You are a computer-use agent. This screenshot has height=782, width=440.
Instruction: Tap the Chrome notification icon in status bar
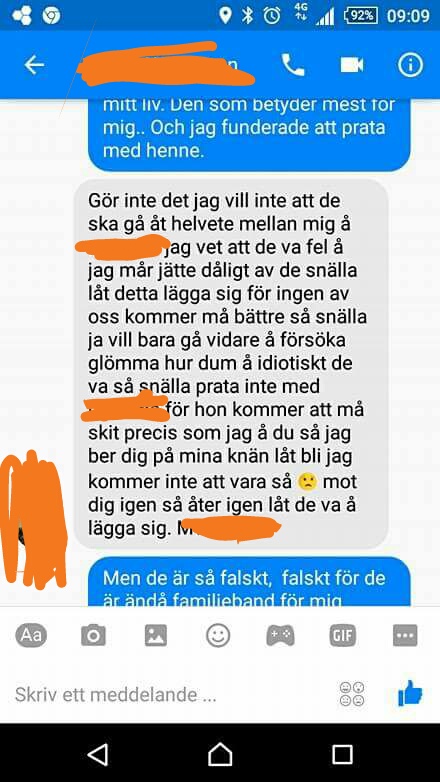[51, 15]
